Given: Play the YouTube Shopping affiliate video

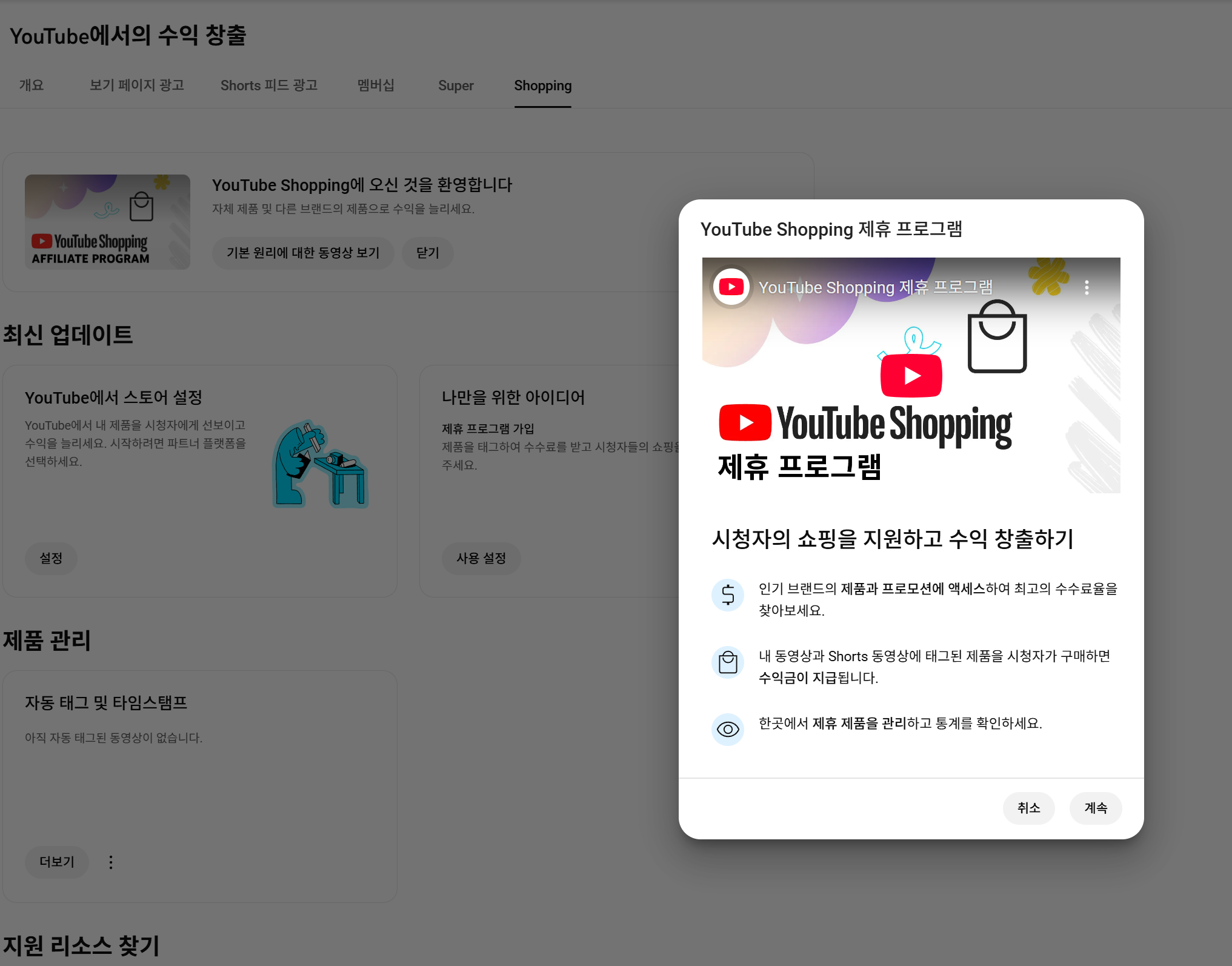Looking at the screenshot, I should (x=911, y=376).
